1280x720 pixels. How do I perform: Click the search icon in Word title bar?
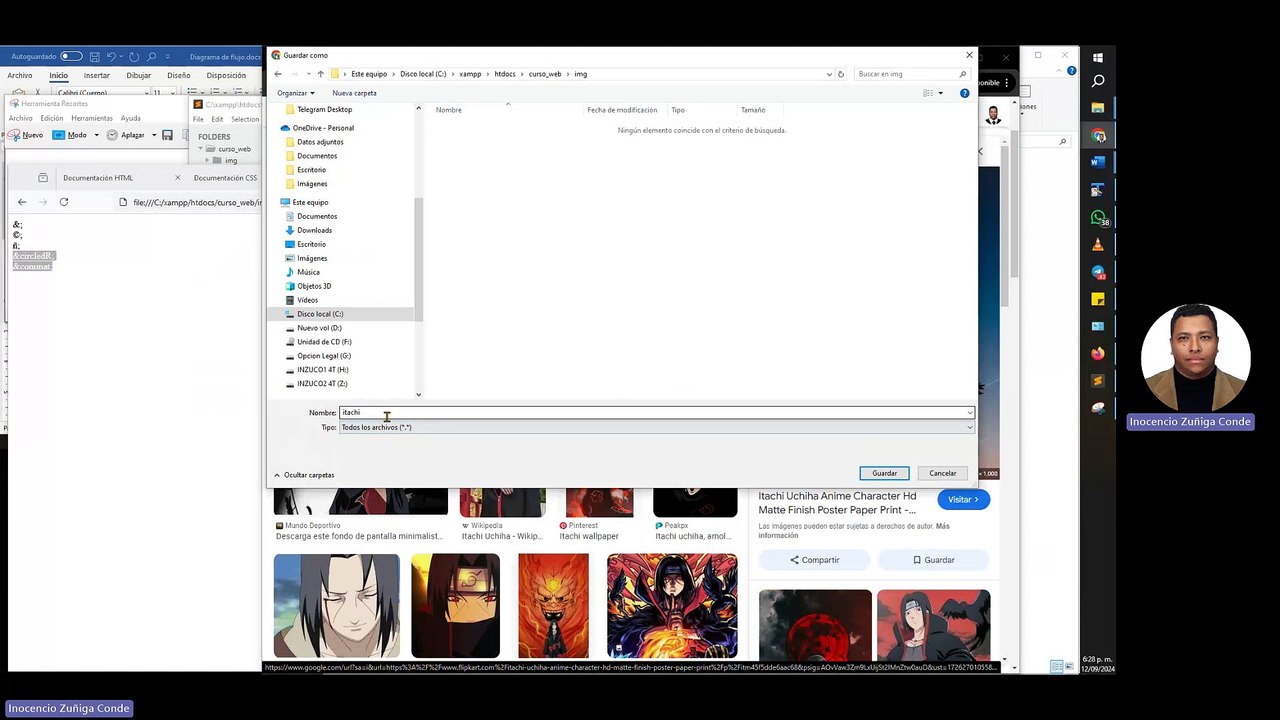pyautogui.click(x=152, y=57)
